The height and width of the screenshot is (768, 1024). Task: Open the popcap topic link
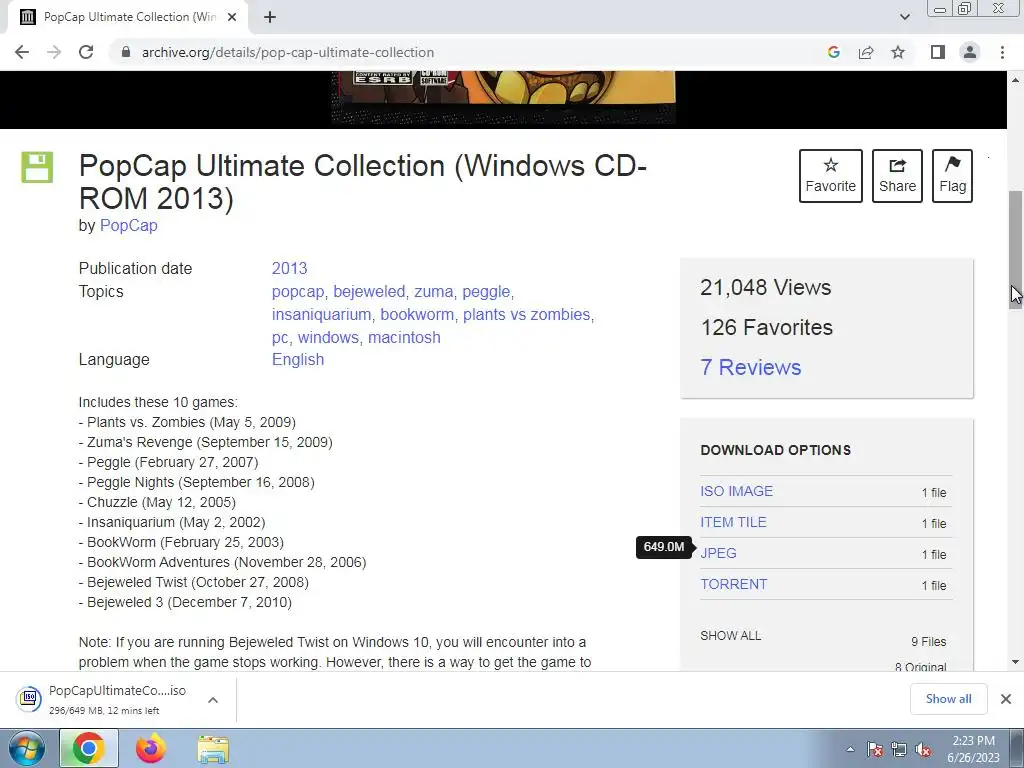point(298,292)
